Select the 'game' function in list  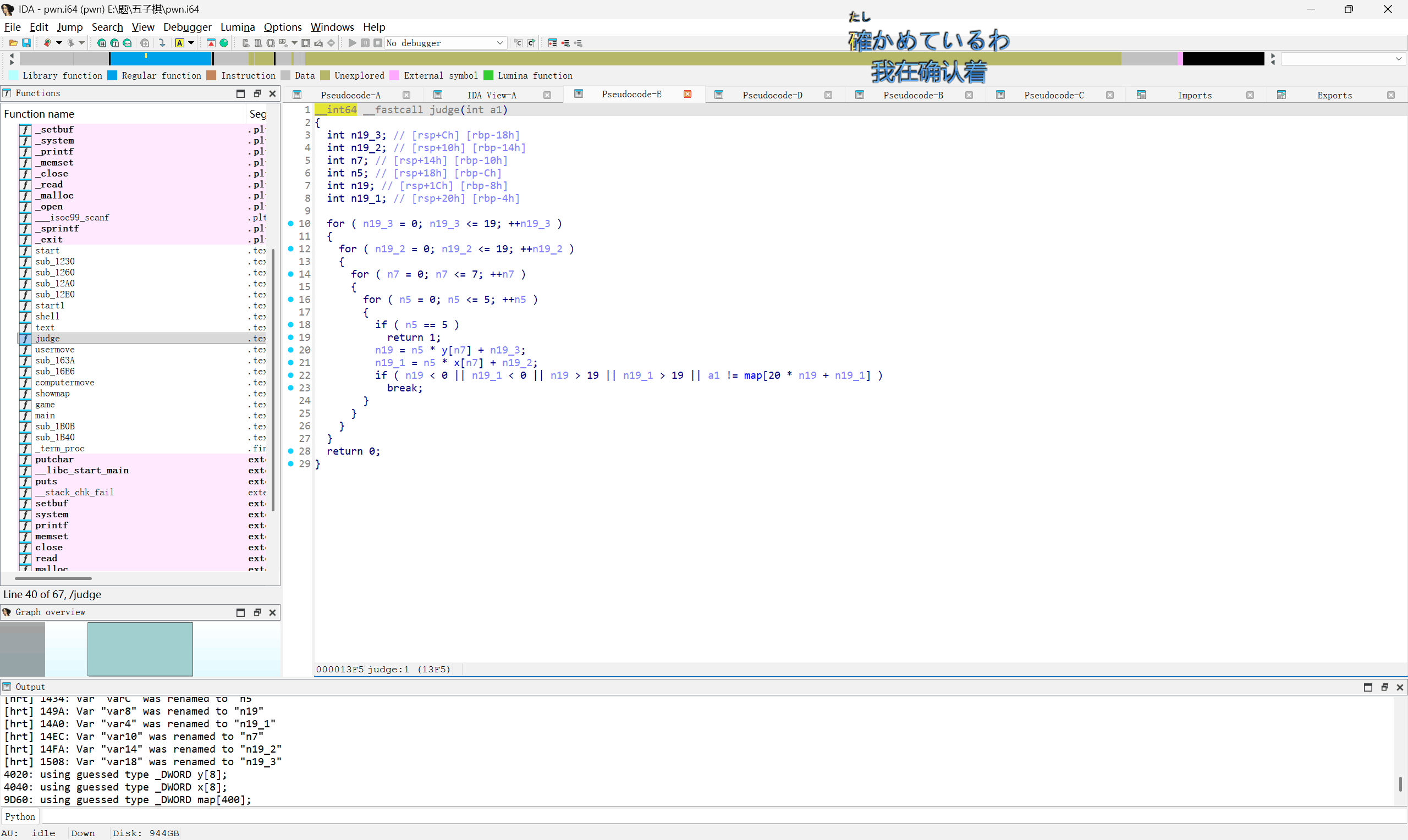pos(45,405)
